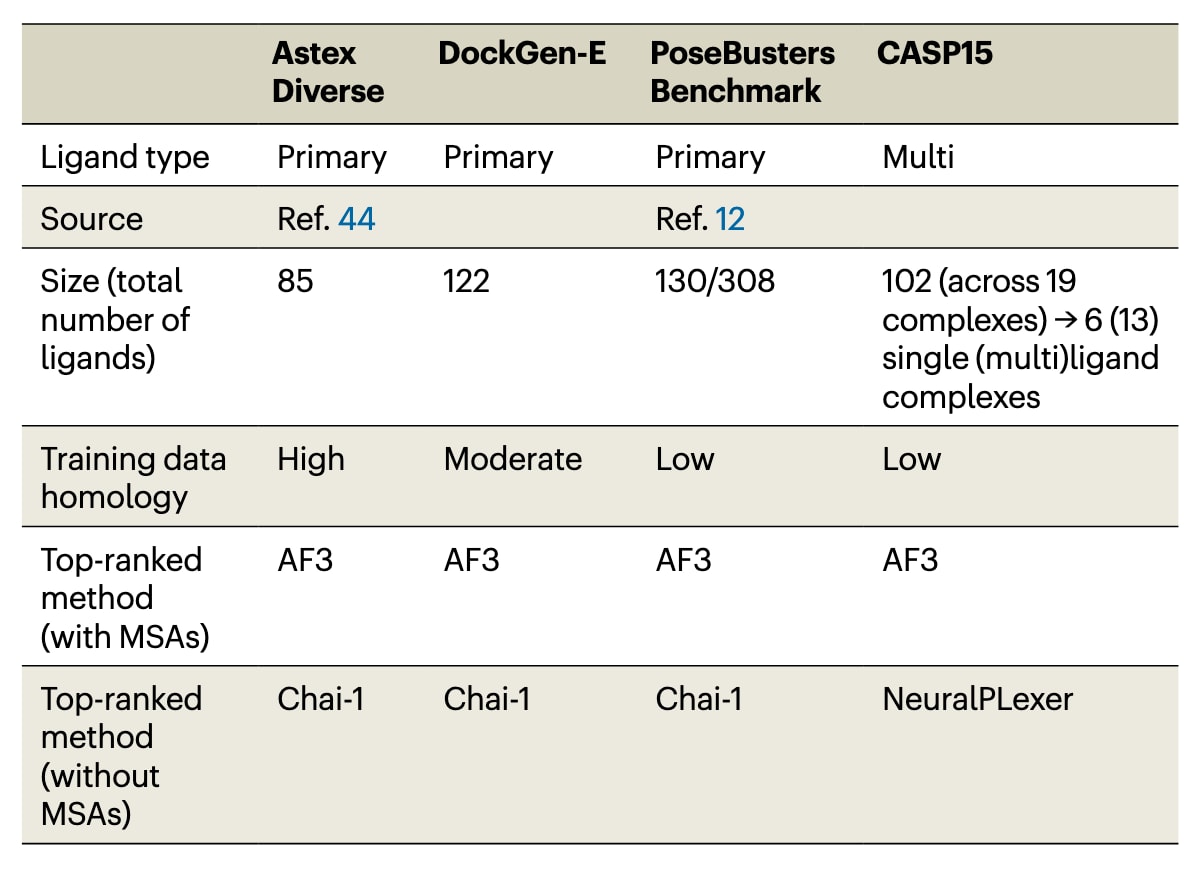Click the DockGen-E column header
Image resolution: width=1194 pixels, height=870 pixels.
click(x=522, y=53)
